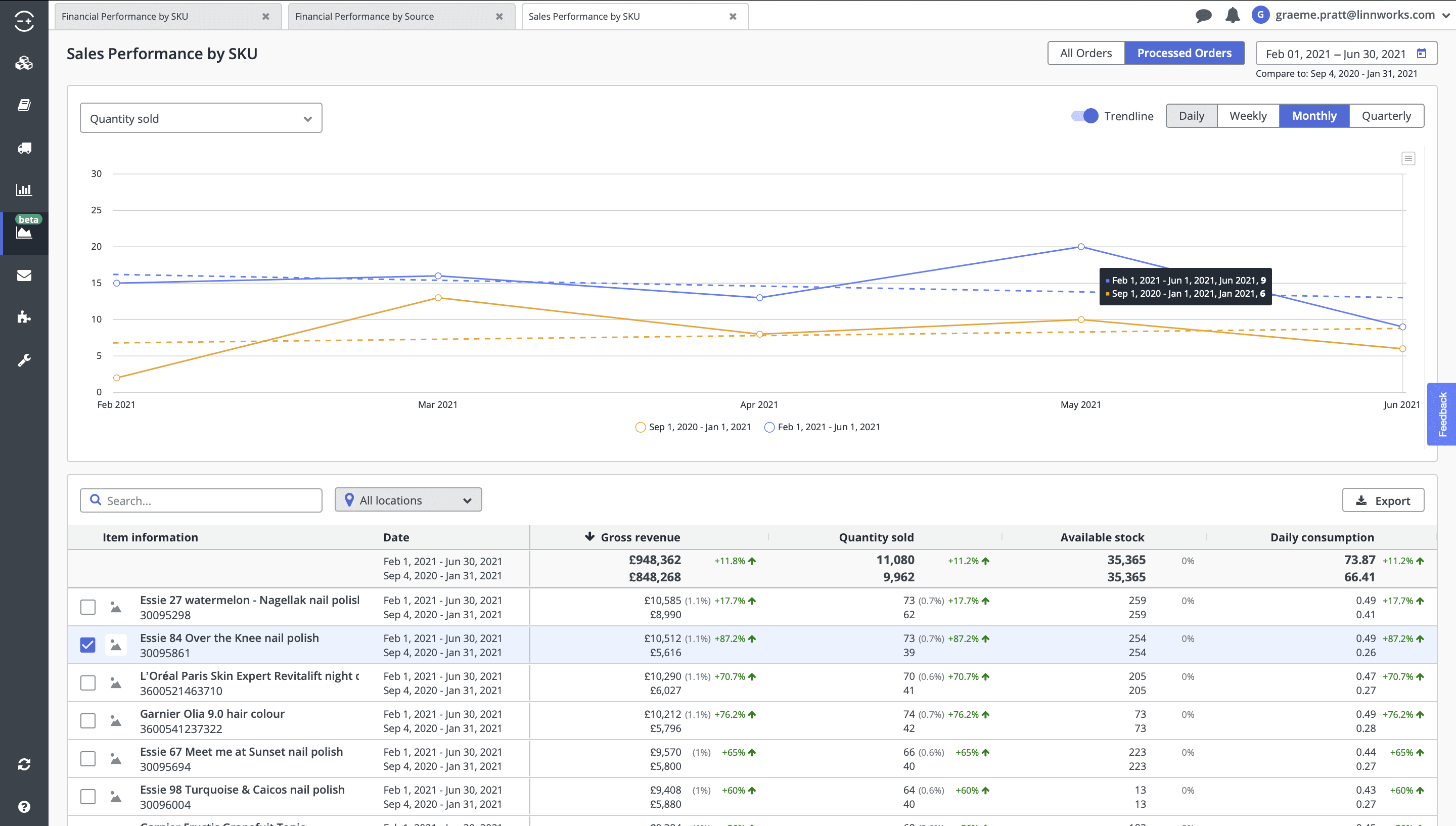Viewport: 1456px width, 826px height.
Task: Click the Mar 2021 orange data point
Action: (x=438, y=298)
